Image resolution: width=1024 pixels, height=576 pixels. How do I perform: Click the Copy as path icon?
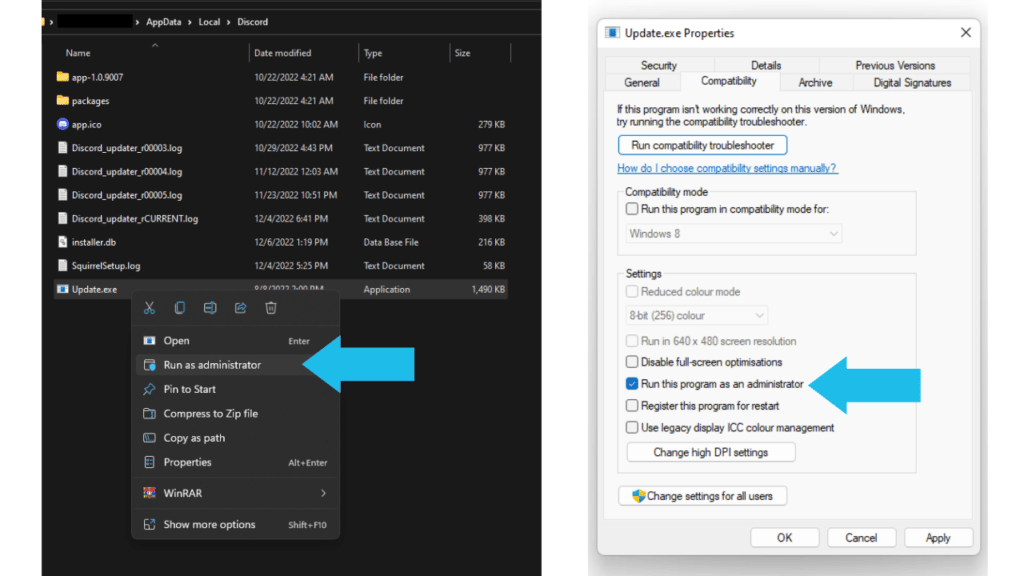point(150,438)
